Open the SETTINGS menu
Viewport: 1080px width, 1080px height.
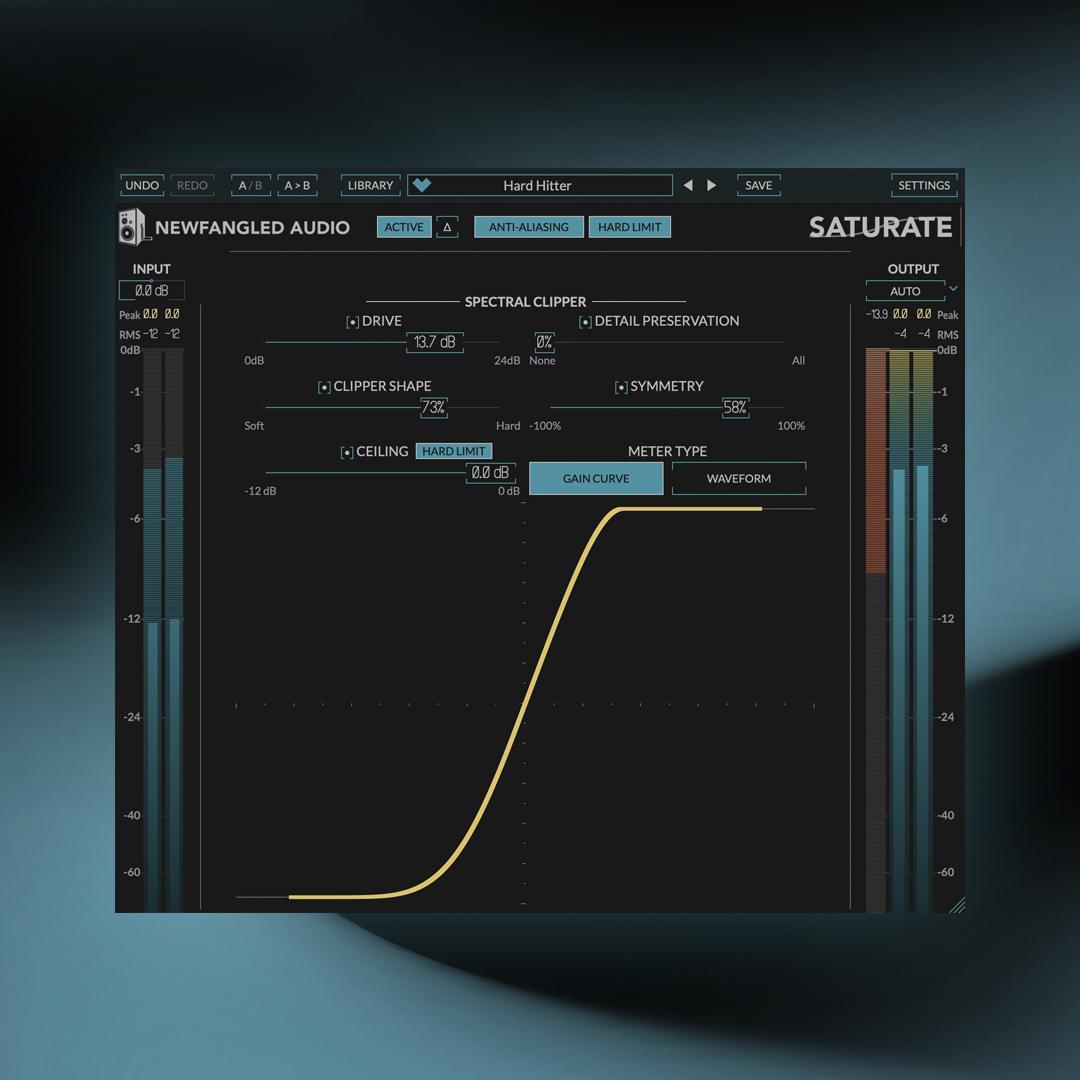click(924, 185)
